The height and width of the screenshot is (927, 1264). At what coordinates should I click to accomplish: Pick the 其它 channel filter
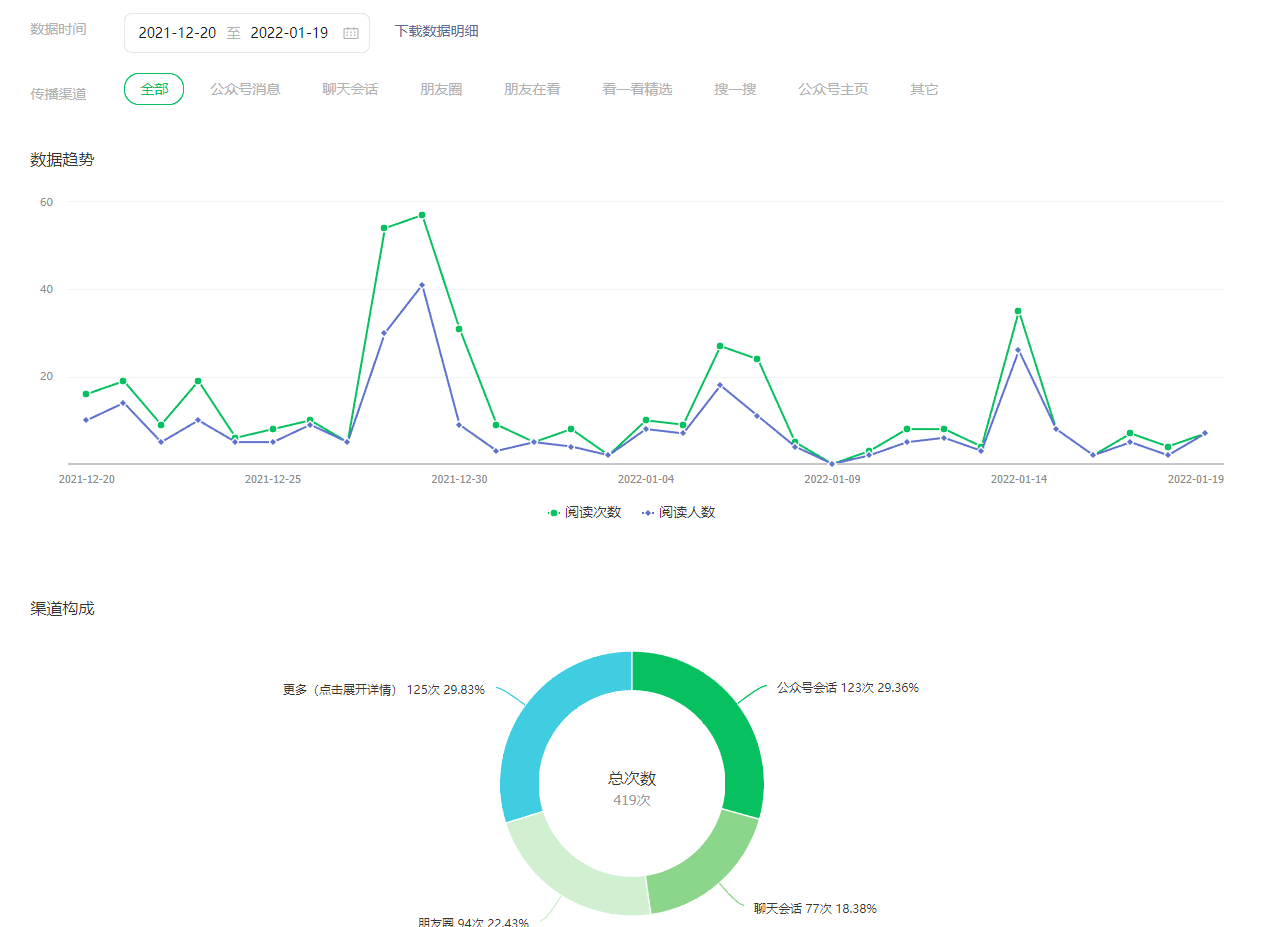pyautogui.click(x=924, y=89)
